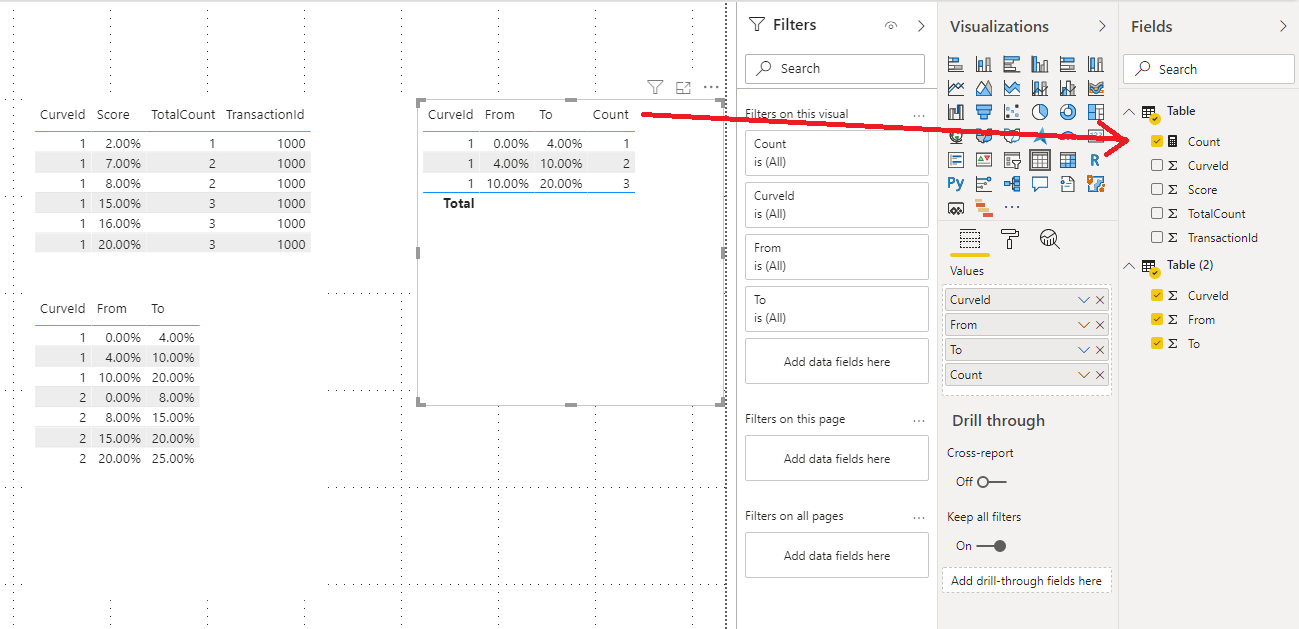The height and width of the screenshot is (629, 1299).
Task: Uncheck the To field in Table (2)
Action: click(1157, 344)
